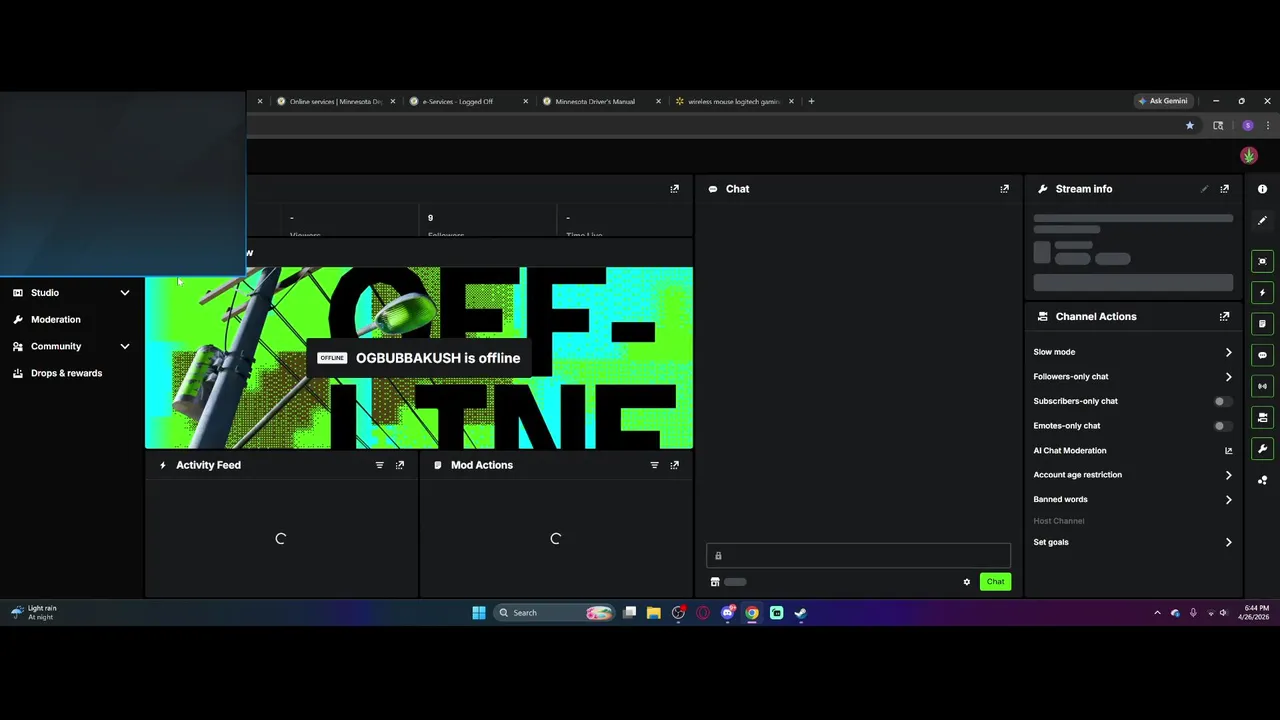Open the user avatar profile menu
The image size is (1280, 720).
1249,155
